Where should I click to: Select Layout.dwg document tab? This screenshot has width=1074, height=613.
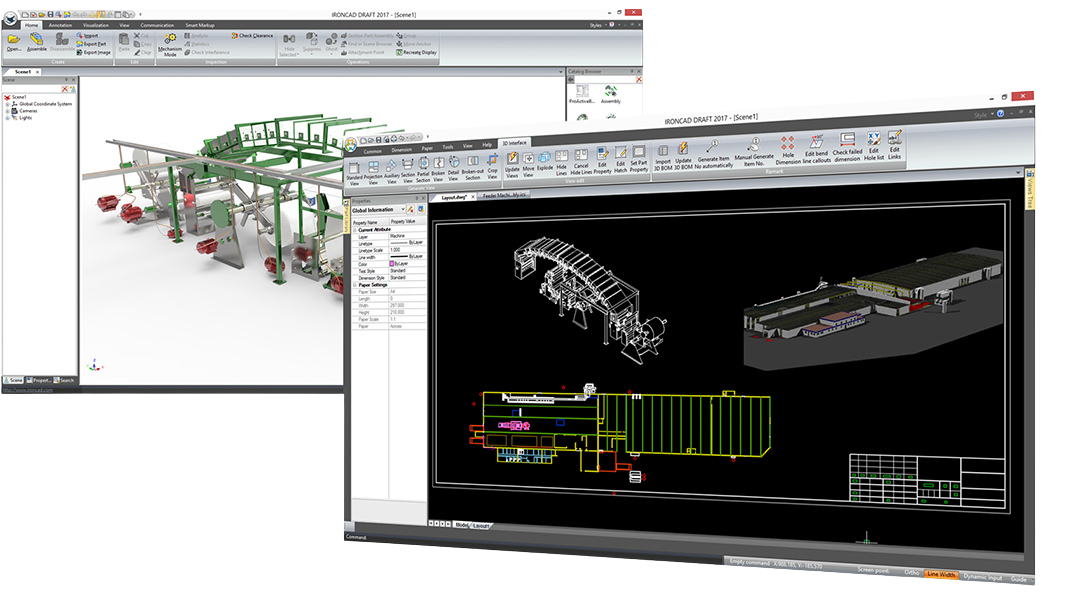(x=453, y=197)
